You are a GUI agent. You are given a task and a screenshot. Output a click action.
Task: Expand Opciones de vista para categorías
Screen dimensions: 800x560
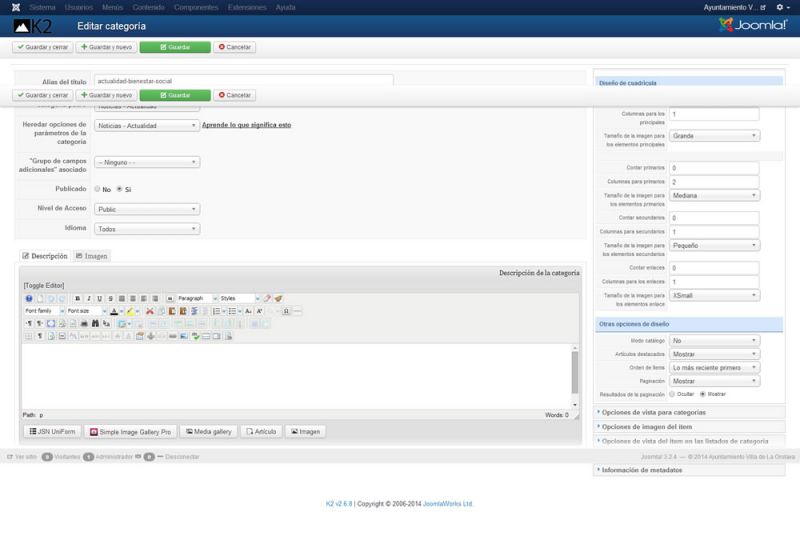(x=689, y=412)
